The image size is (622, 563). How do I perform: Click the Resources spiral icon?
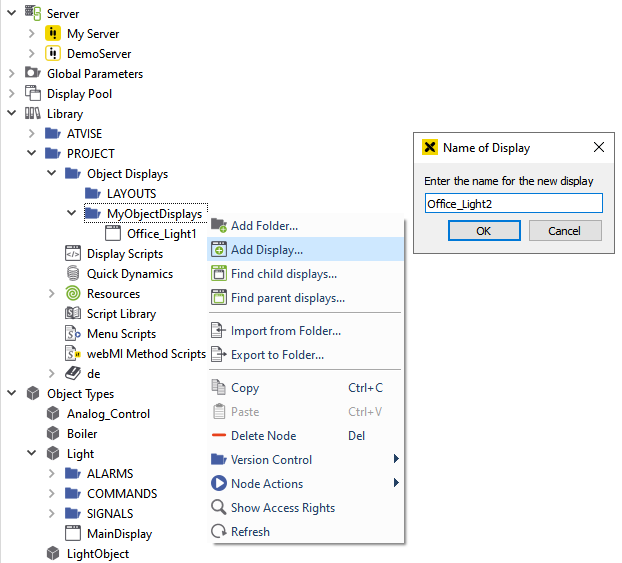tap(73, 294)
